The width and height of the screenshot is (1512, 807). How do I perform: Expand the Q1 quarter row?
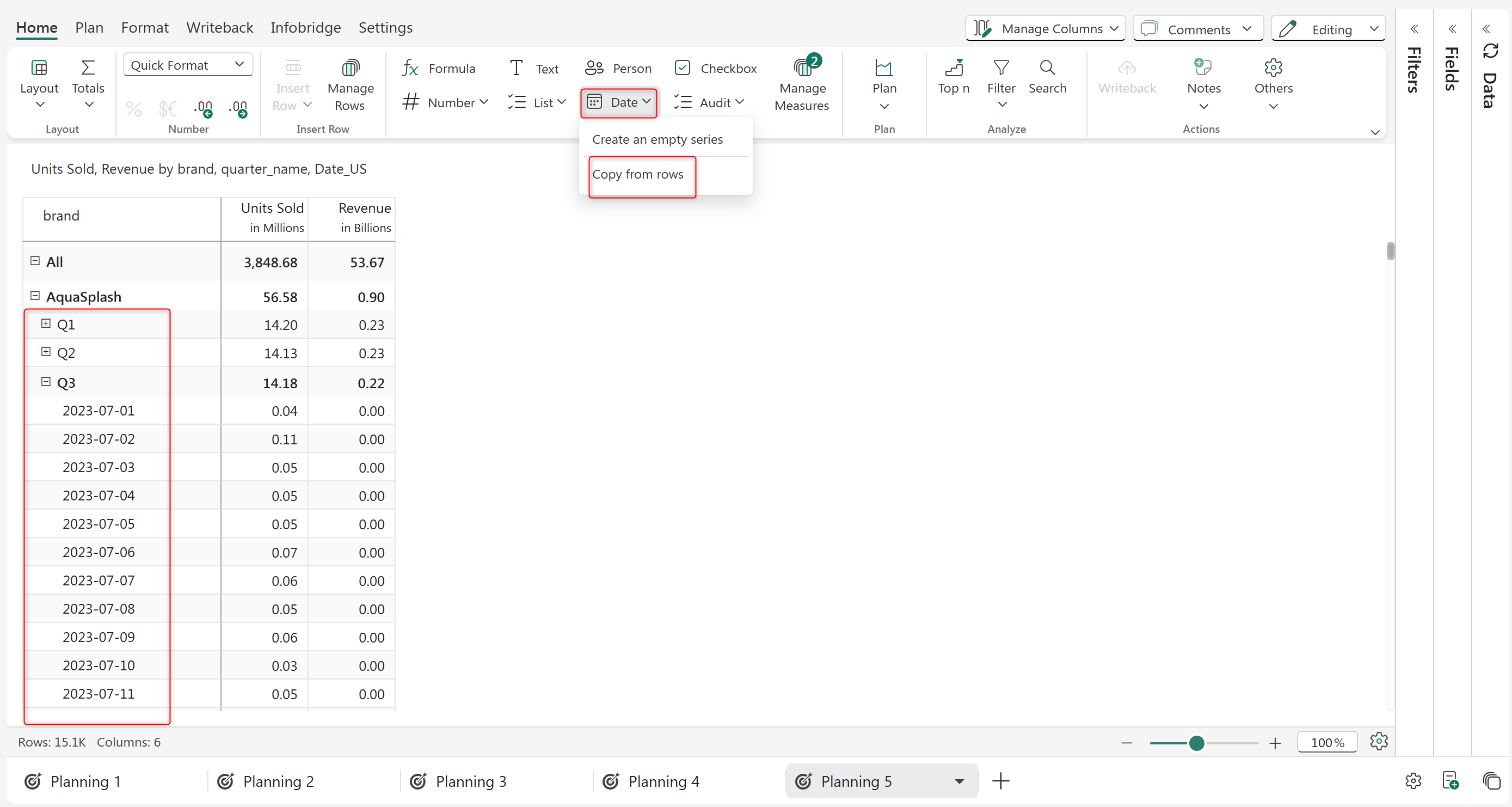[46, 323]
